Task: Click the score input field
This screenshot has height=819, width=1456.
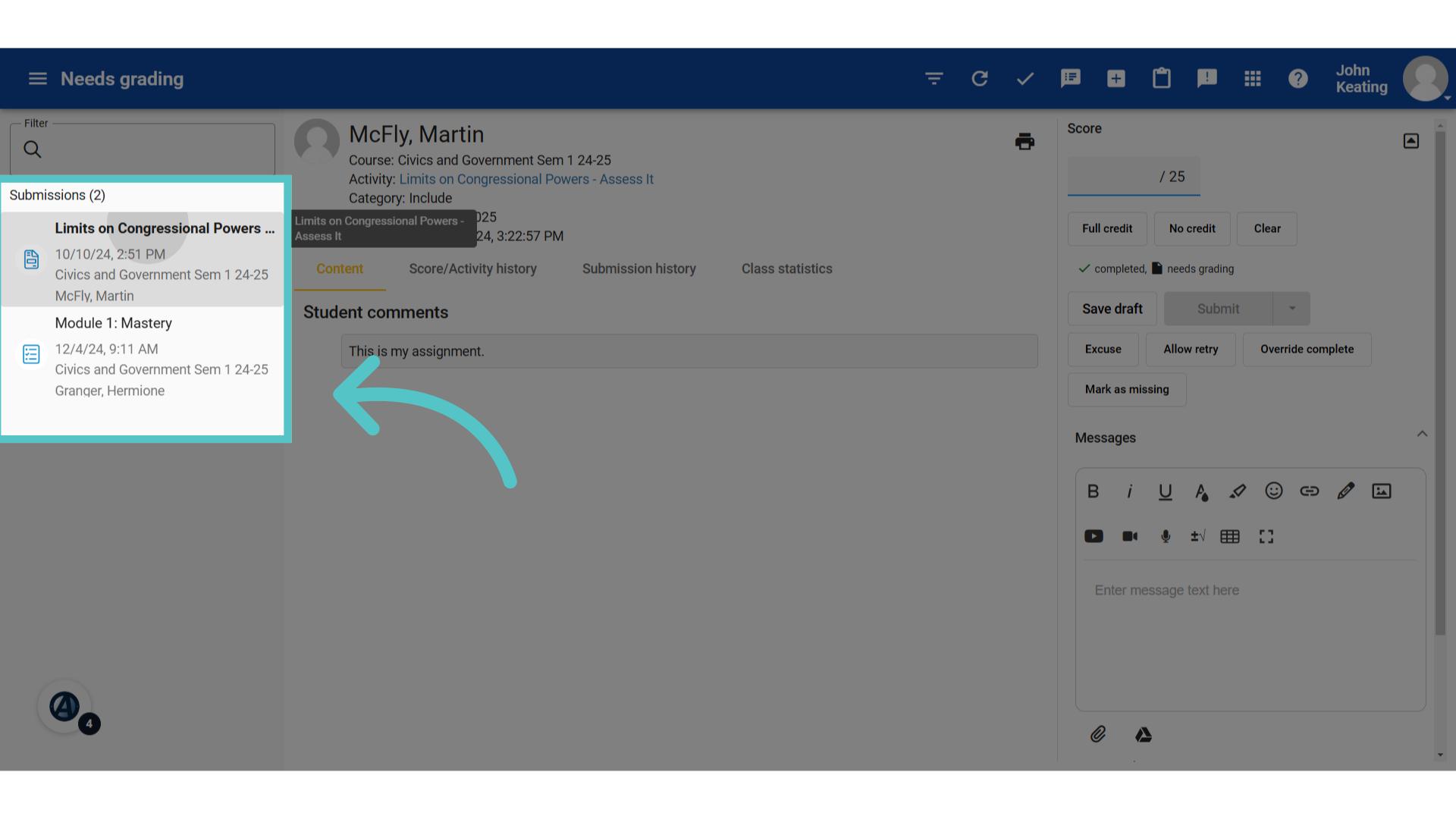Action: tap(1133, 177)
